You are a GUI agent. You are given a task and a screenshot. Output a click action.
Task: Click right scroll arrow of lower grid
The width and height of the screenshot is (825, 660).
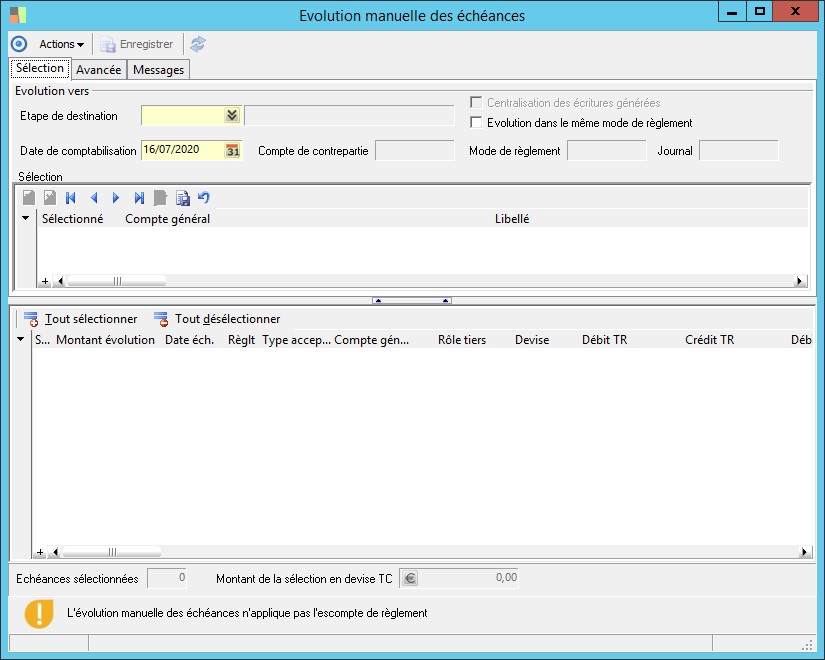point(804,552)
